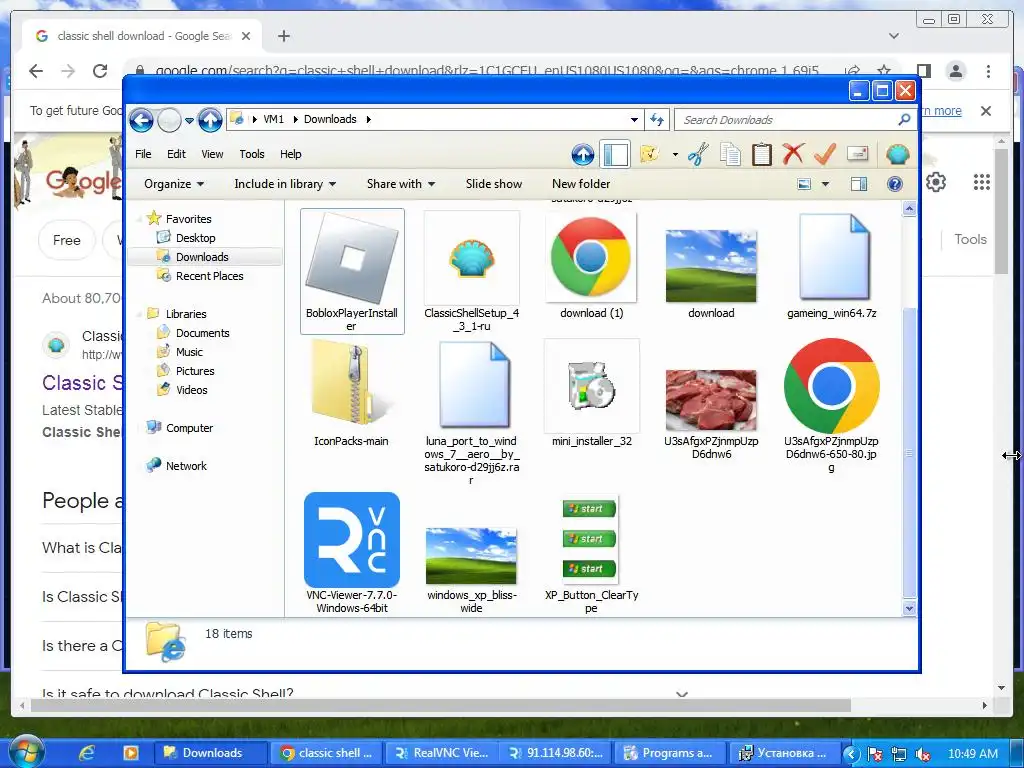
Task: Open Internet Explorer from taskbar
Action: coord(86,753)
